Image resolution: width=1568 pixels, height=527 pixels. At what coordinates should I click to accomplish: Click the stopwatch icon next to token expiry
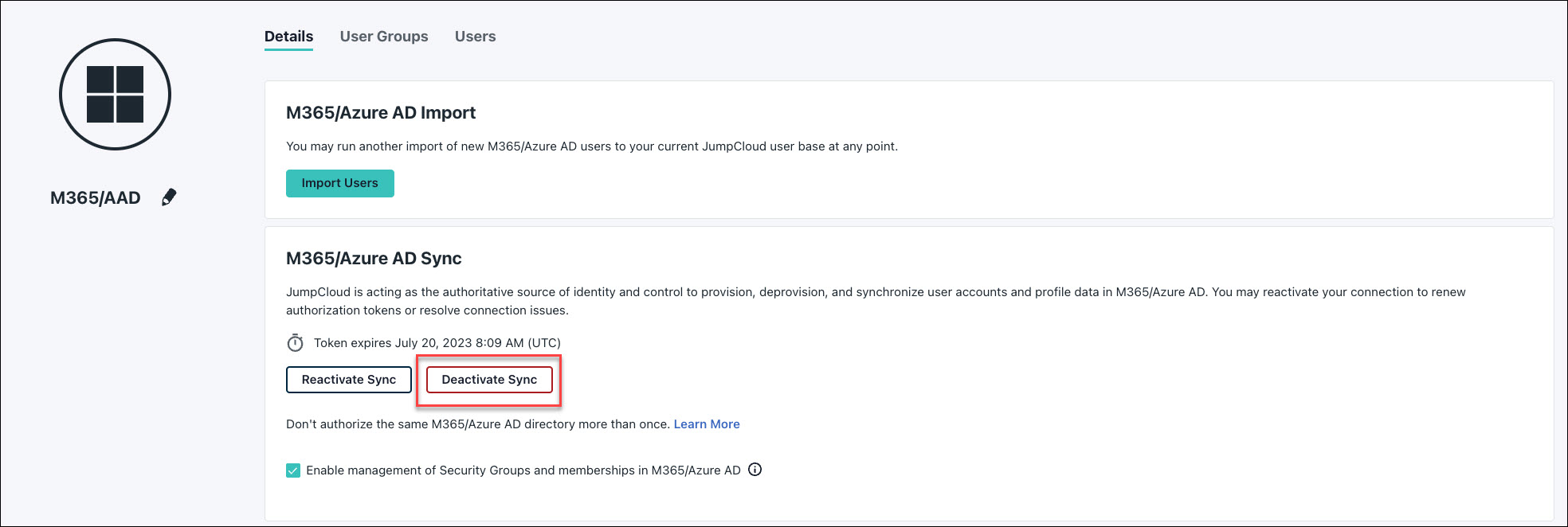coord(295,343)
